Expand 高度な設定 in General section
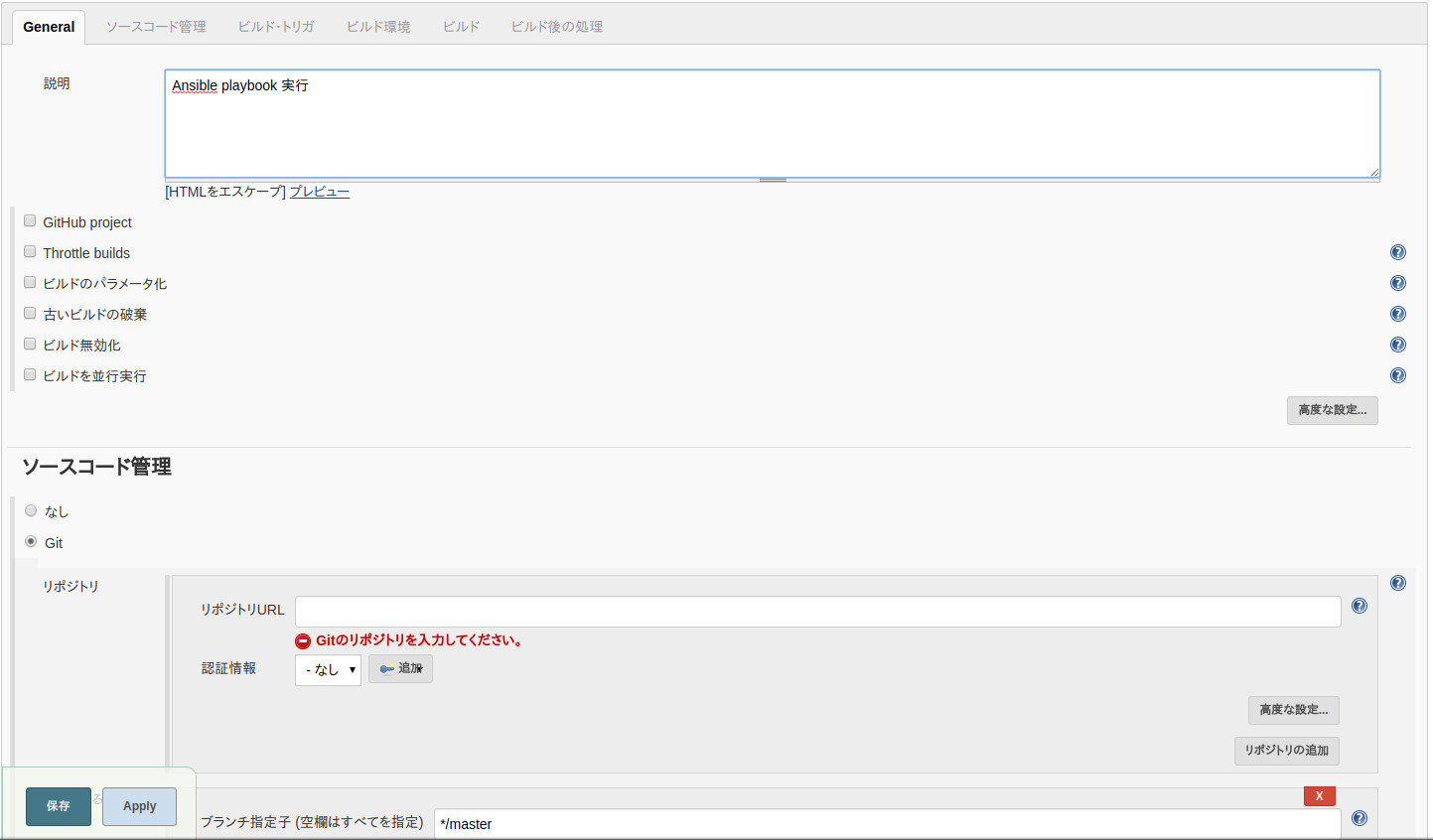The width and height of the screenshot is (1433, 840). coord(1332,410)
